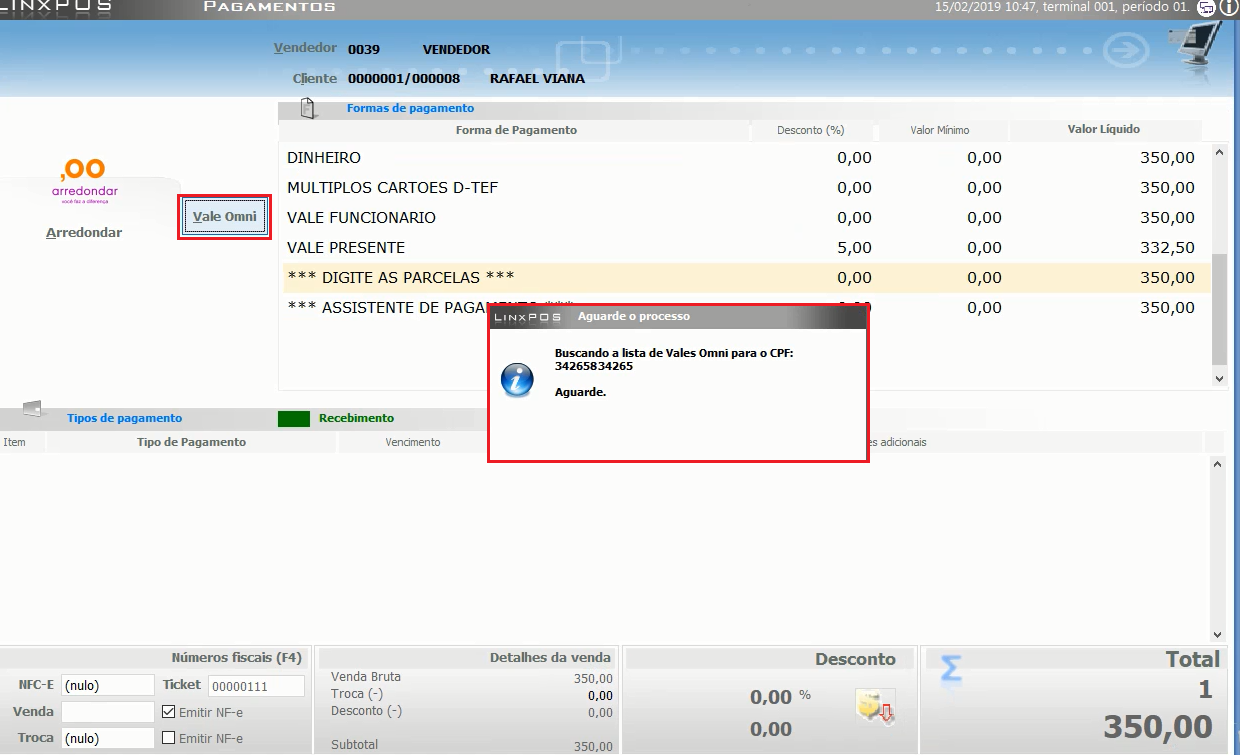Image resolution: width=1240 pixels, height=755 pixels.
Task: Click the Tipo de Pagamento column header
Action: point(191,442)
